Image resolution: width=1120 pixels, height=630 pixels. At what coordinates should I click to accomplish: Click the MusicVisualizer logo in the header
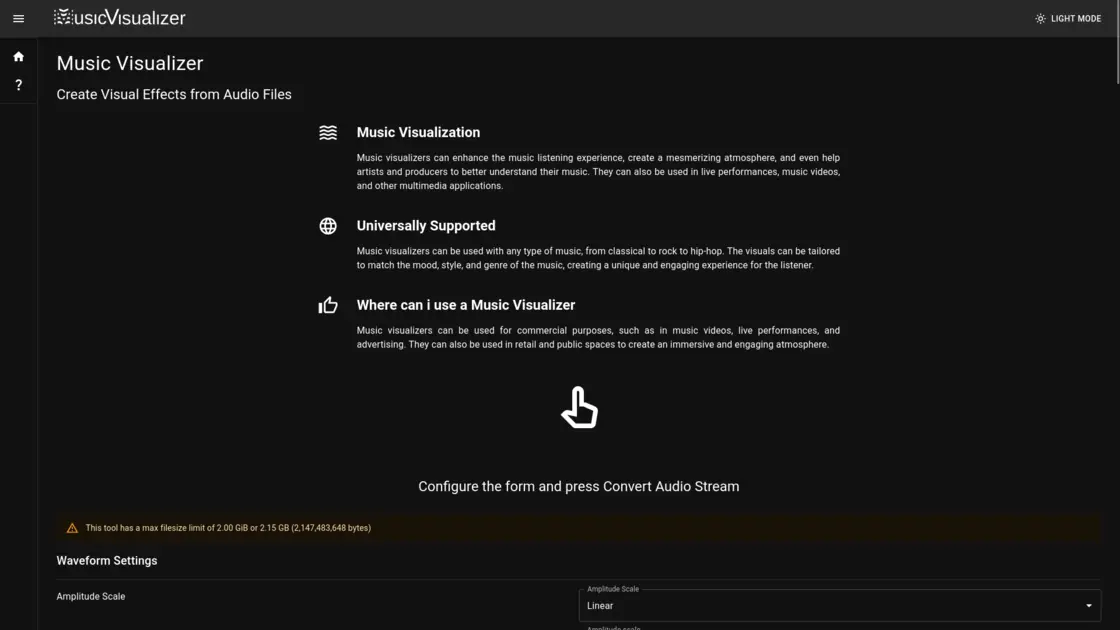[119, 17]
